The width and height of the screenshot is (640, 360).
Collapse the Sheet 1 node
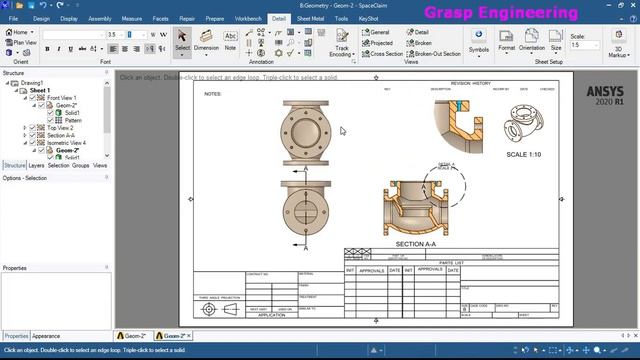pyautogui.click(x=16, y=90)
